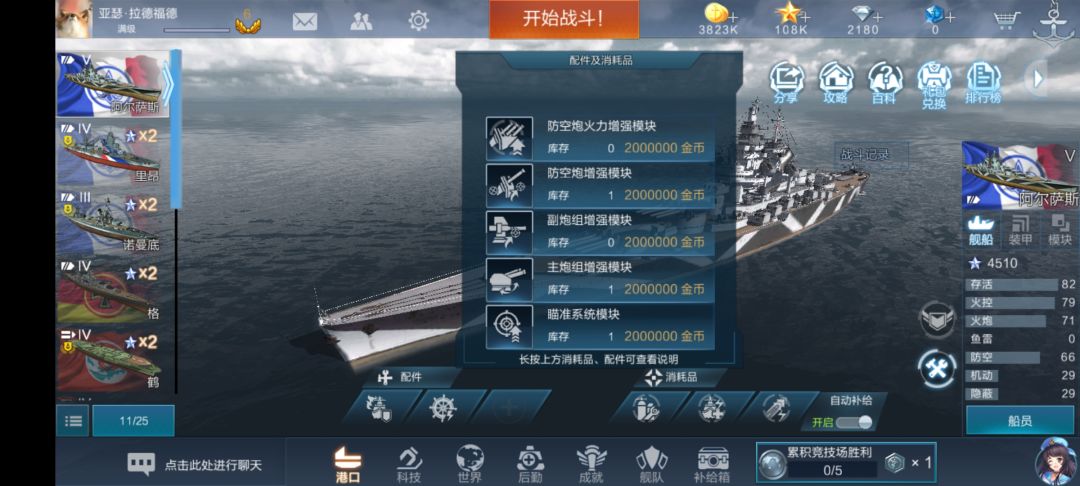Click the 船员 crew button
Screen dimensions: 1080x486
tap(1020, 421)
